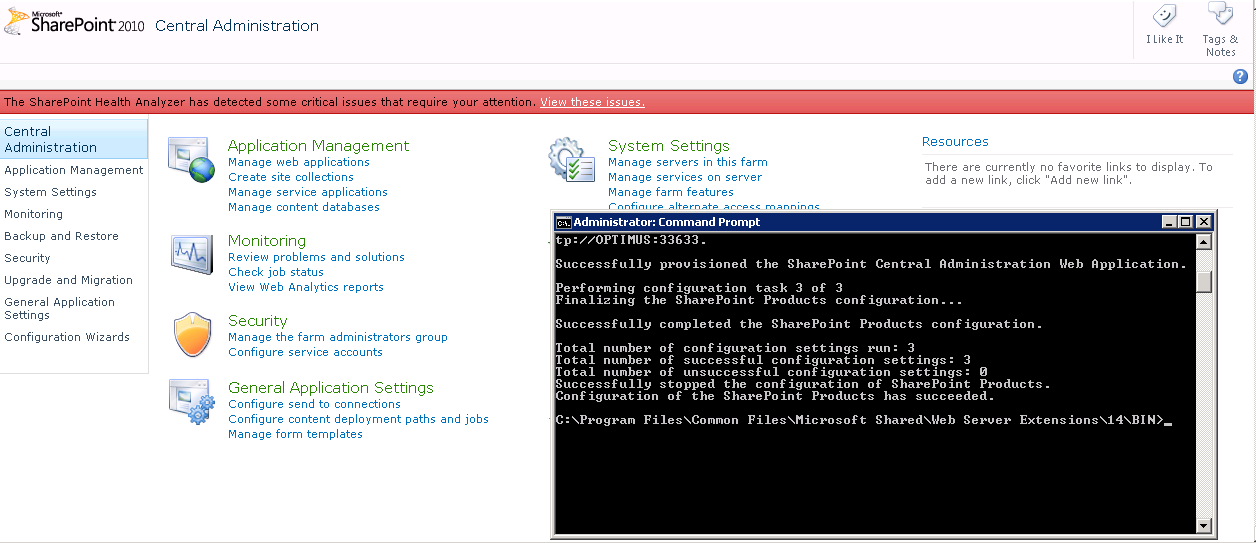Select General Application Settings in left navigation
1256x543 pixels.
click(59, 308)
